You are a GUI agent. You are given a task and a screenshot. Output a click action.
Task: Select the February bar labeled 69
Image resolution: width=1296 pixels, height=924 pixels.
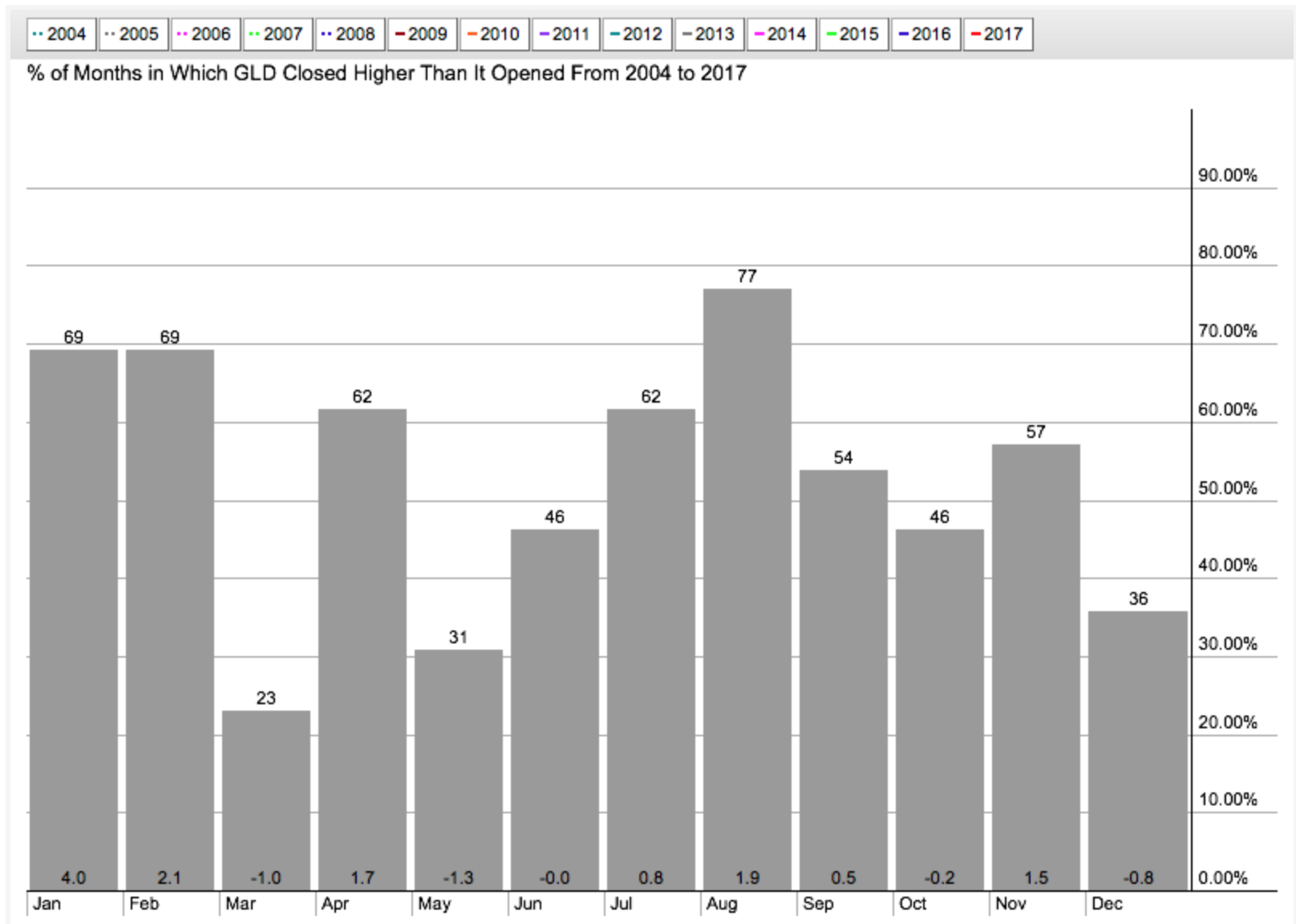click(x=170, y=619)
